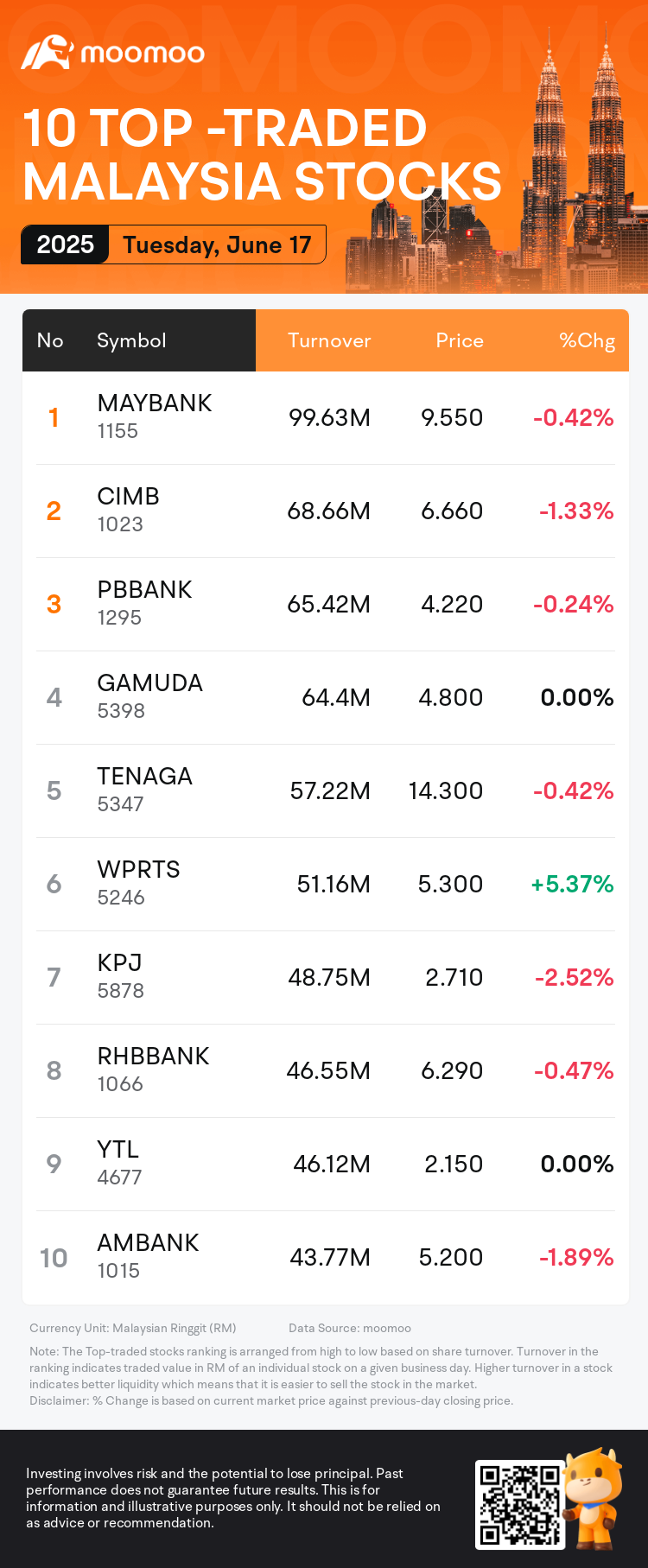Screen dimensions: 648x1568
Task: Select the Turnover column header
Action: click(329, 340)
